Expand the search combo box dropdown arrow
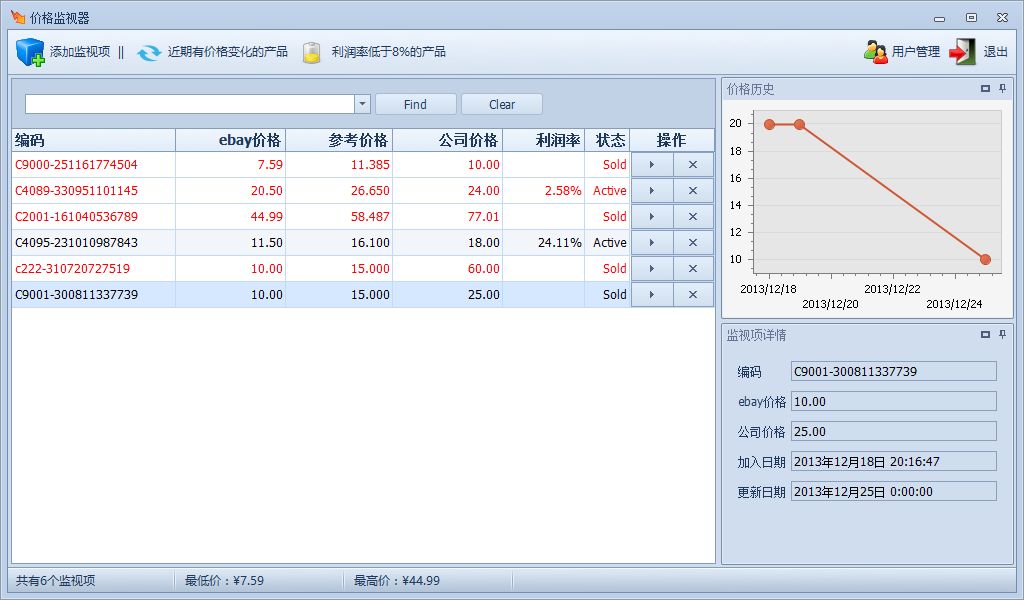The height and width of the screenshot is (600, 1024). click(362, 104)
